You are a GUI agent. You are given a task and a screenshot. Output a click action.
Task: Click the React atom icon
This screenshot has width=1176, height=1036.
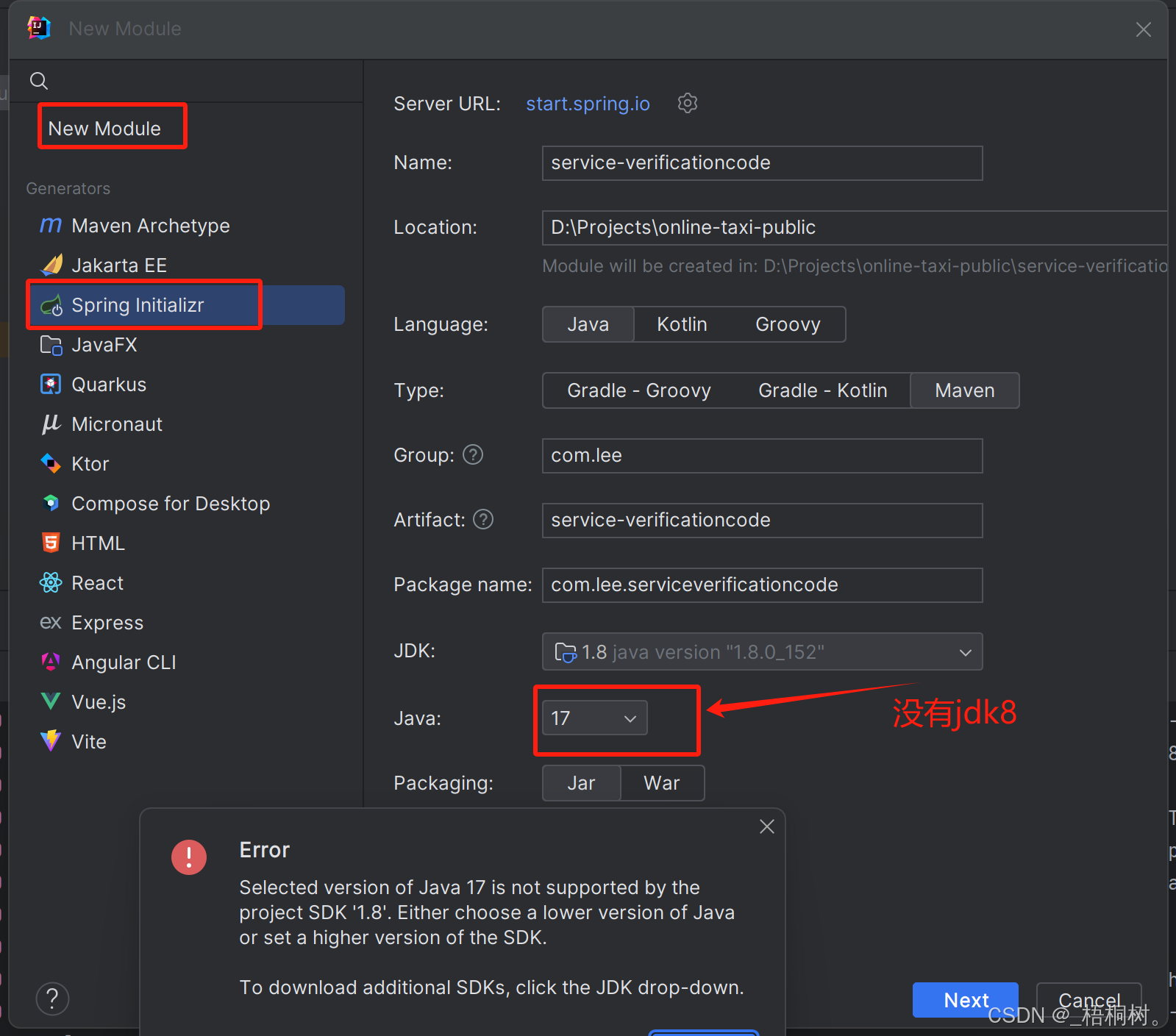(51, 583)
